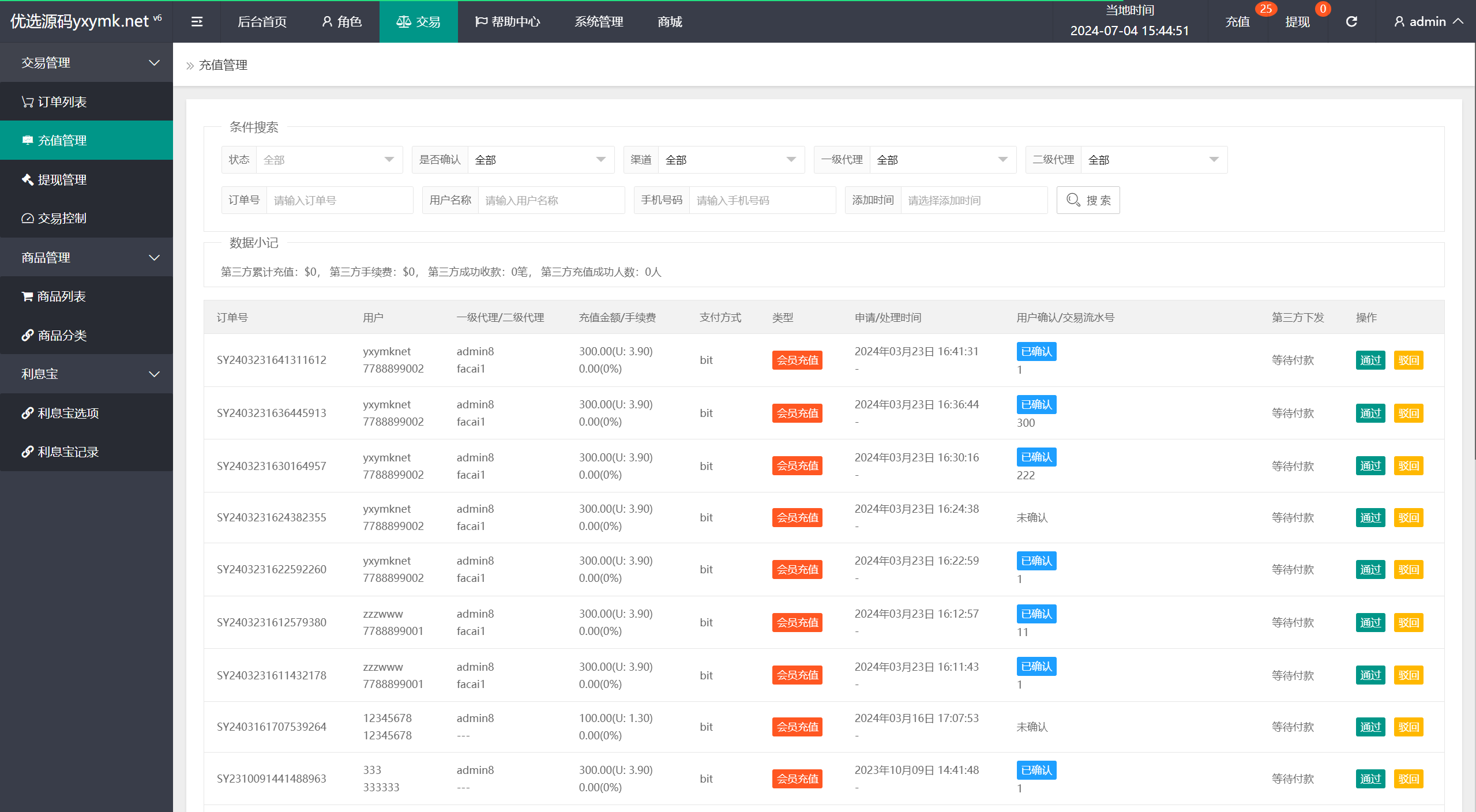The height and width of the screenshot is (812, 1476).
Task: Expand the 一级代理 (Primary Agent) dropdown
Action: [999, 159]
